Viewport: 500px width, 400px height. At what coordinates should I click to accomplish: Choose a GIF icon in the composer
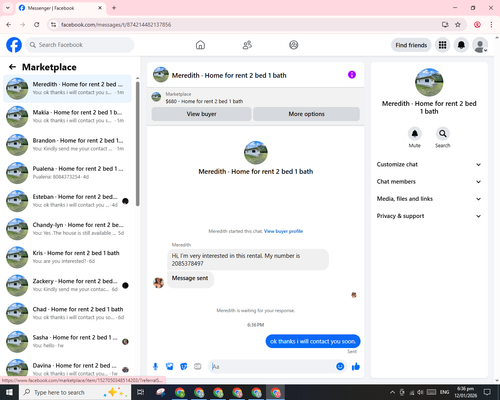[198, 367]
